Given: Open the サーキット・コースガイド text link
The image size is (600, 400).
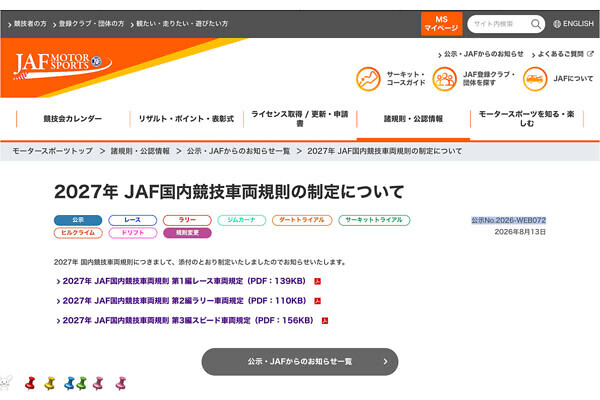Looking at the screenshot, I should click(406, 78).
